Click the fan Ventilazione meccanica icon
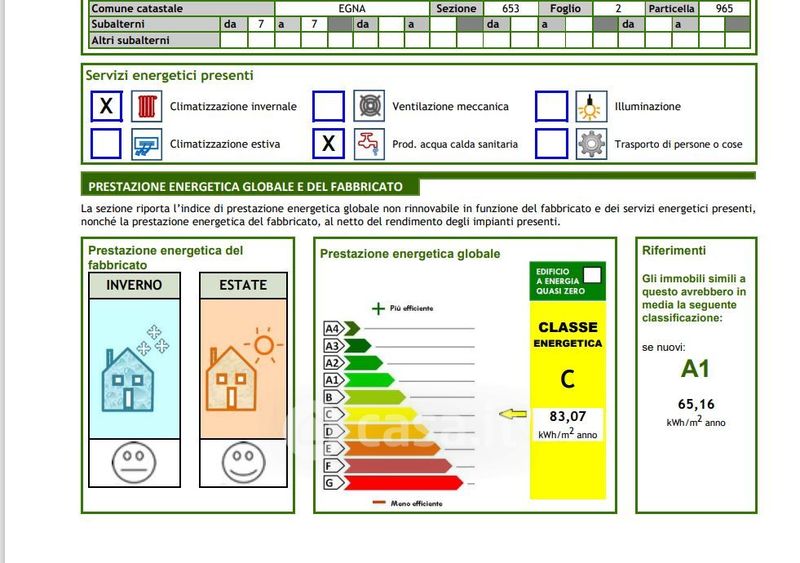 tap(369, 106)
